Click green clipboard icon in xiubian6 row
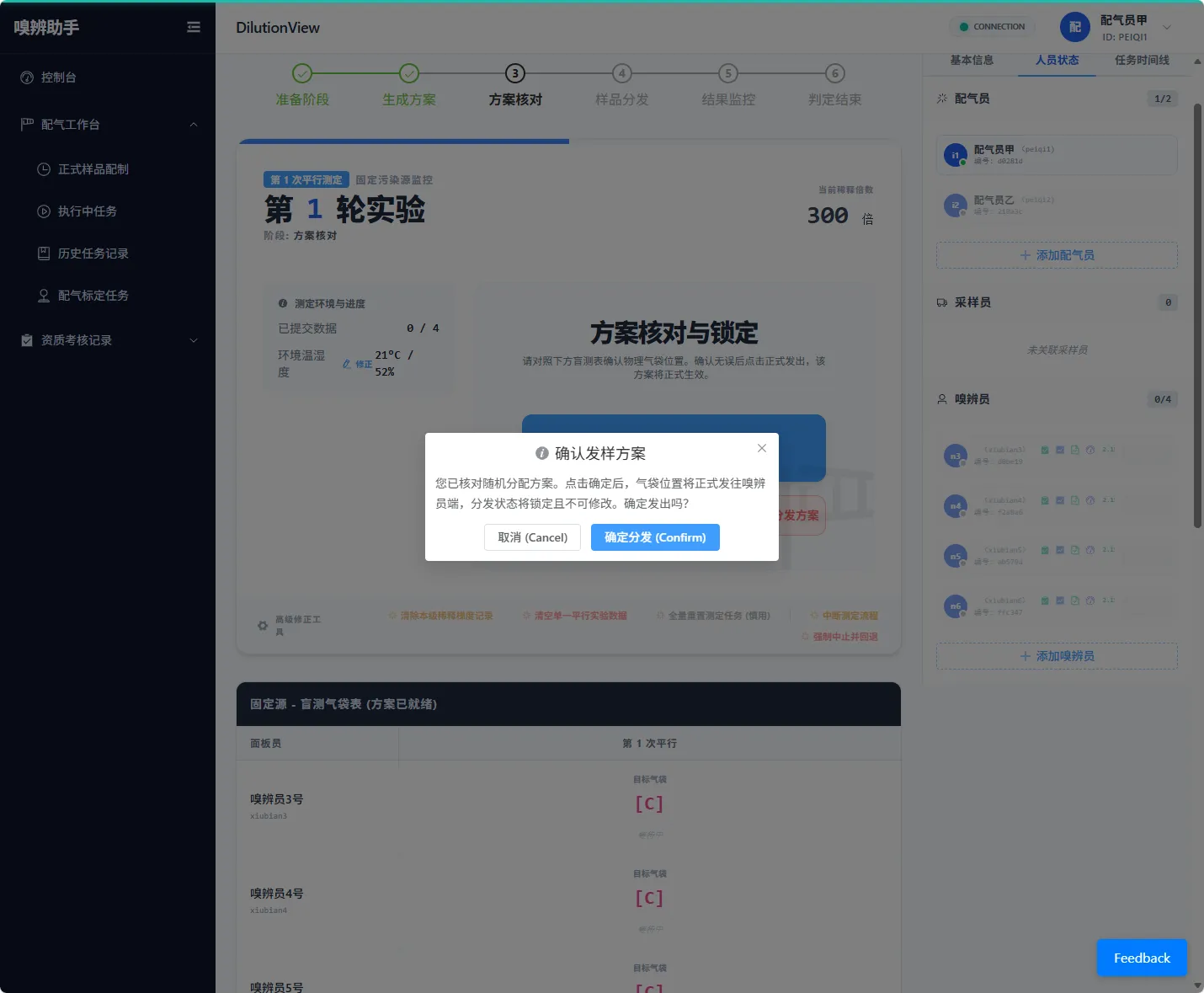 coord(1045,601)
